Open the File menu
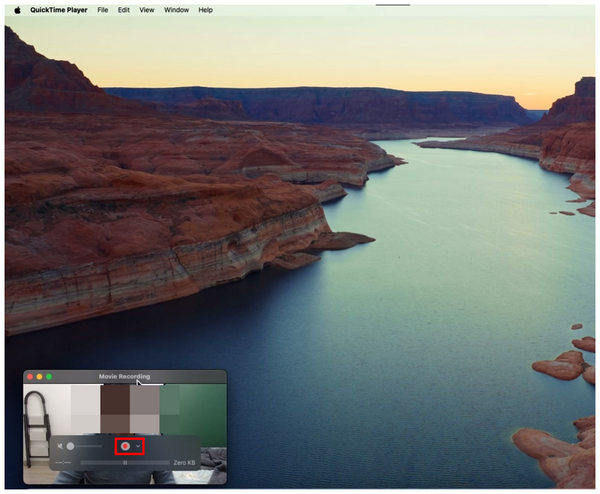600x494 pixels. coord(103,10)
